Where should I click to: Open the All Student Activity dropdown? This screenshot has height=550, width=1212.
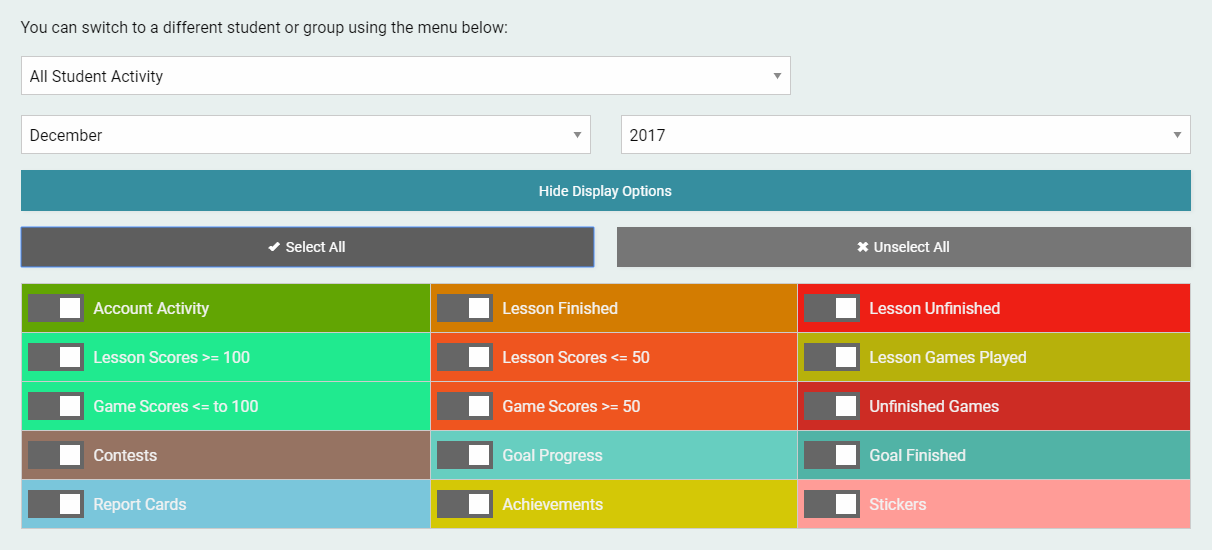click(x=405, y=76)
